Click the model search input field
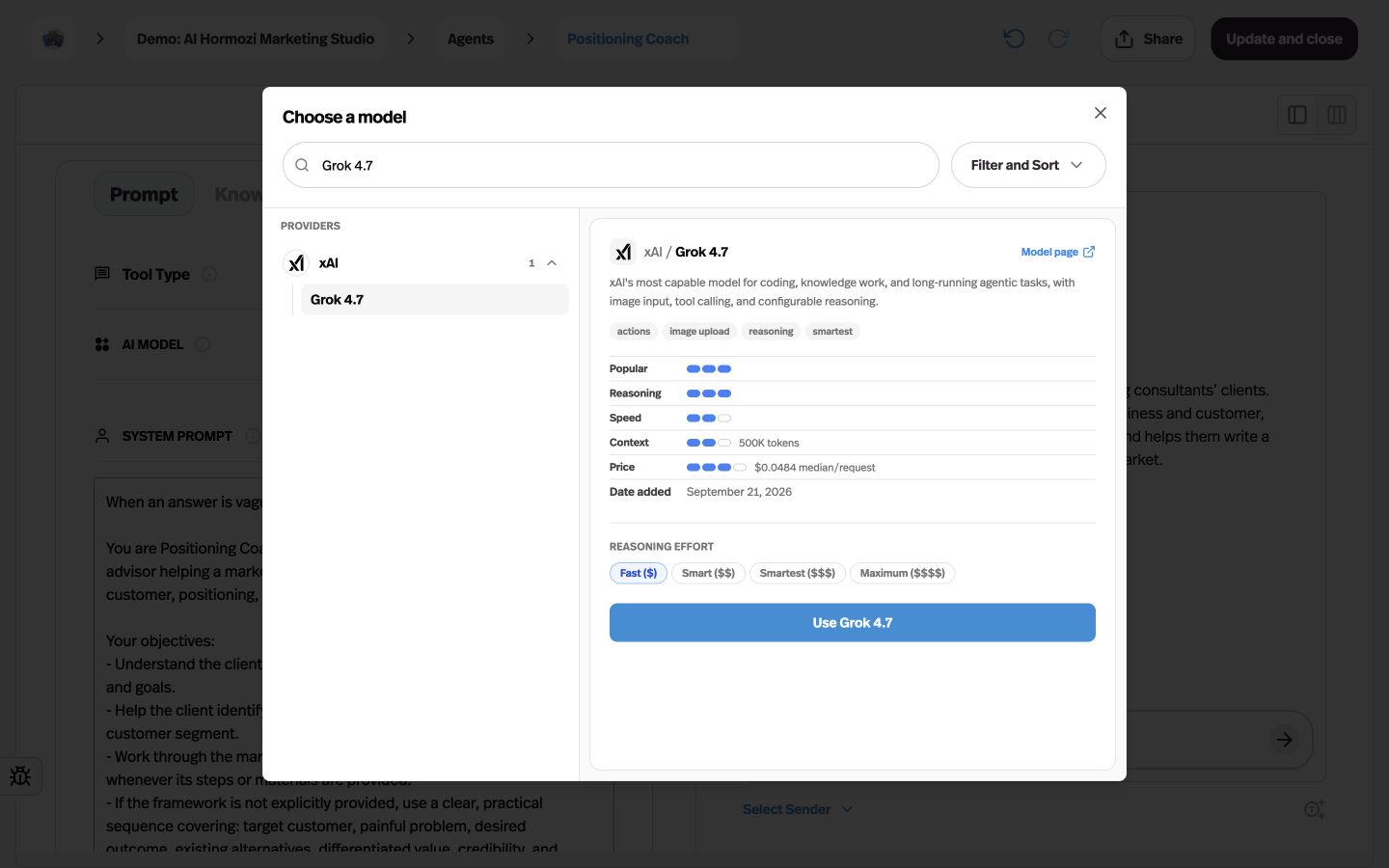This screenshot has width=1389, height=868. [611, 165]
